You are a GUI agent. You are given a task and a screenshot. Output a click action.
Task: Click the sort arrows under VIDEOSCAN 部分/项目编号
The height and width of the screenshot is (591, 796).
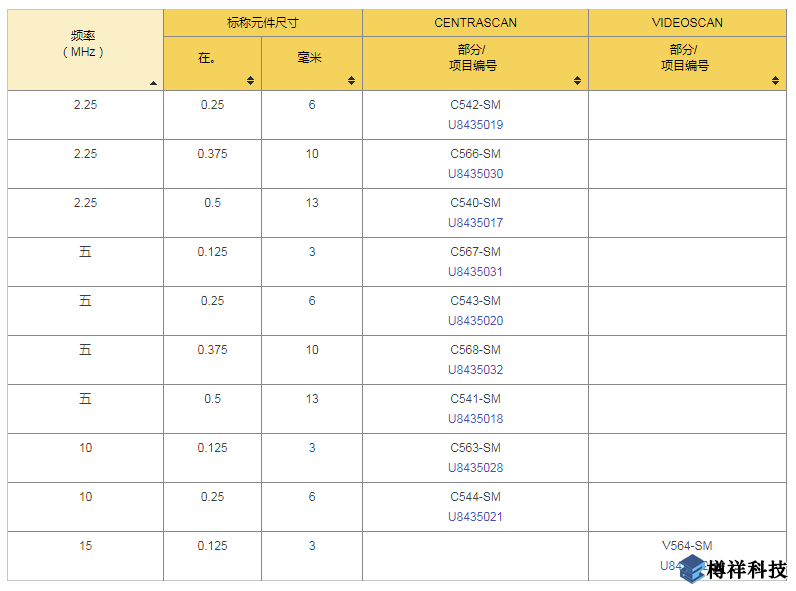tap(776, 81)
